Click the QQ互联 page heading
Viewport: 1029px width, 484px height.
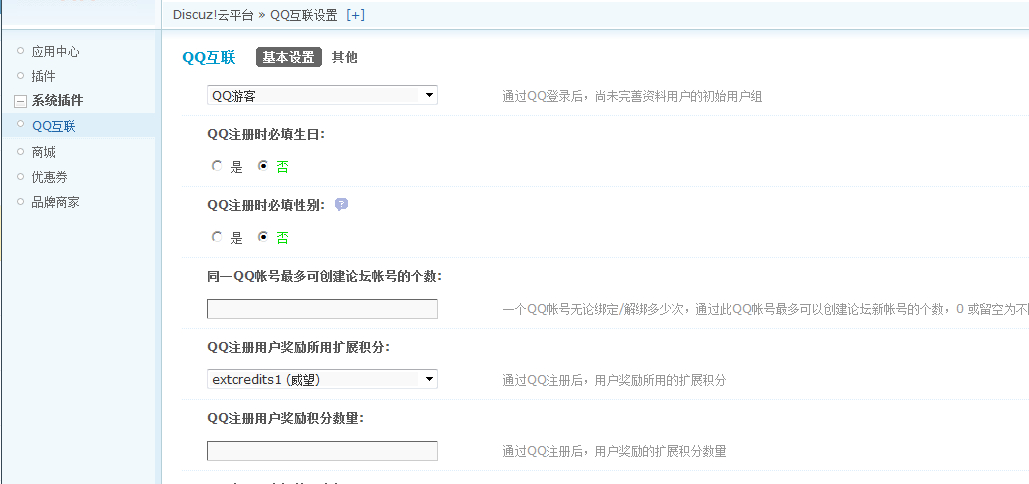point(209,58)
